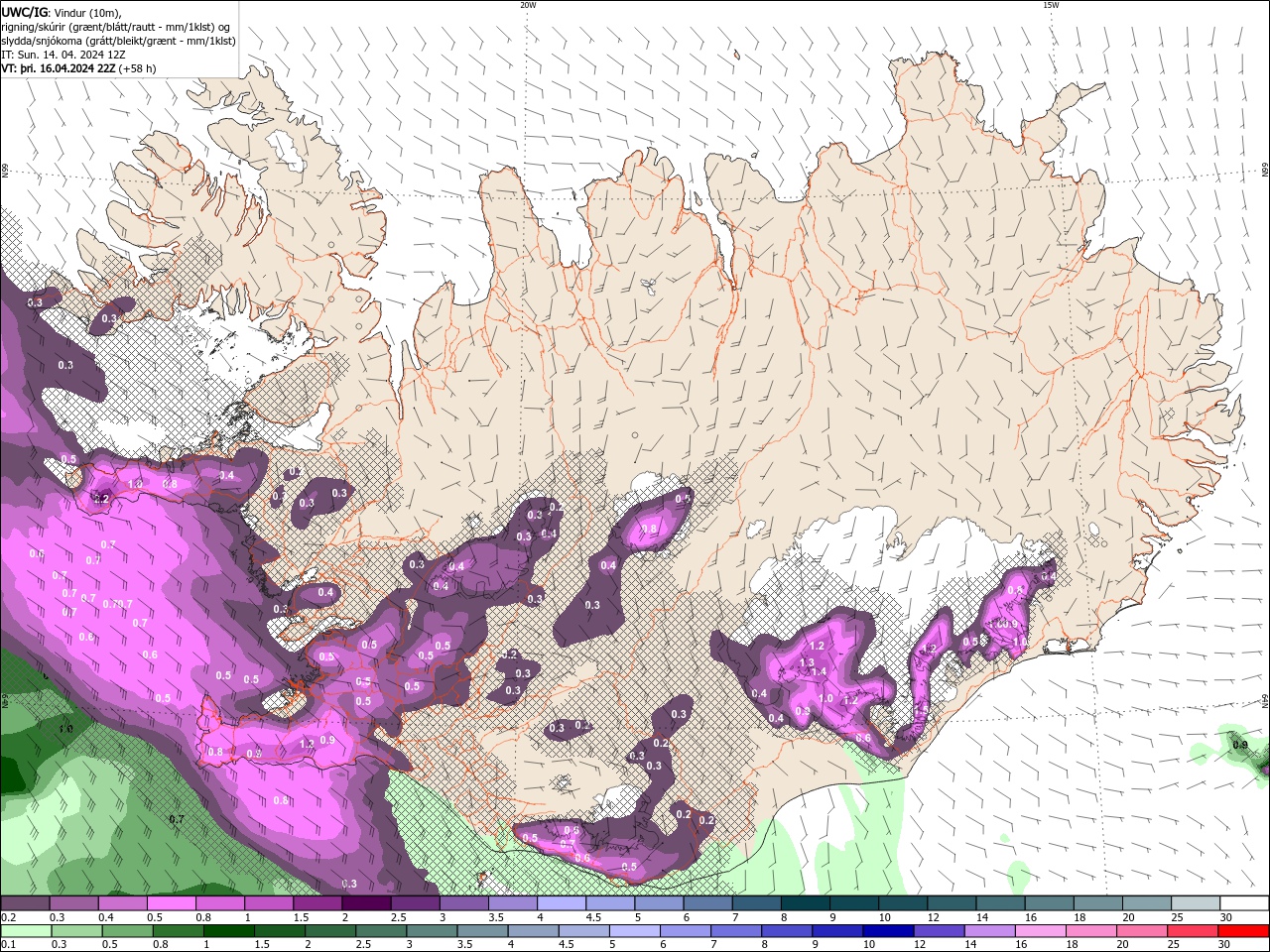Click the '4.5' label under top legend row
Screen dimensions: 1270x952
coord(593,917)
